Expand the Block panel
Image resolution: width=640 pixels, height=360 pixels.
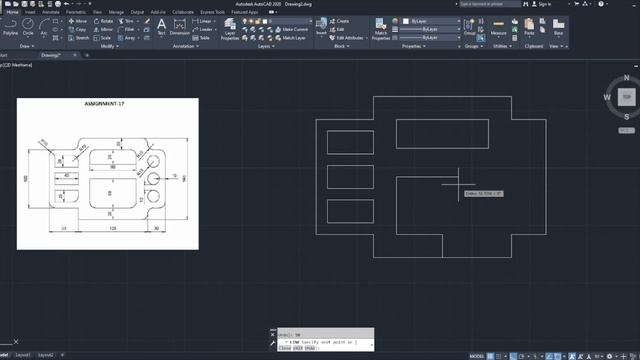point(342,46)
